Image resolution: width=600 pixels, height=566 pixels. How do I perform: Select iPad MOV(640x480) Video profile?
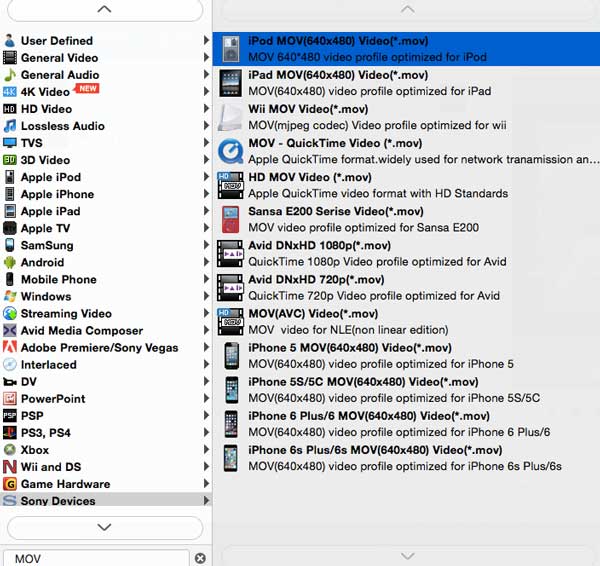[x=406, y=83]
